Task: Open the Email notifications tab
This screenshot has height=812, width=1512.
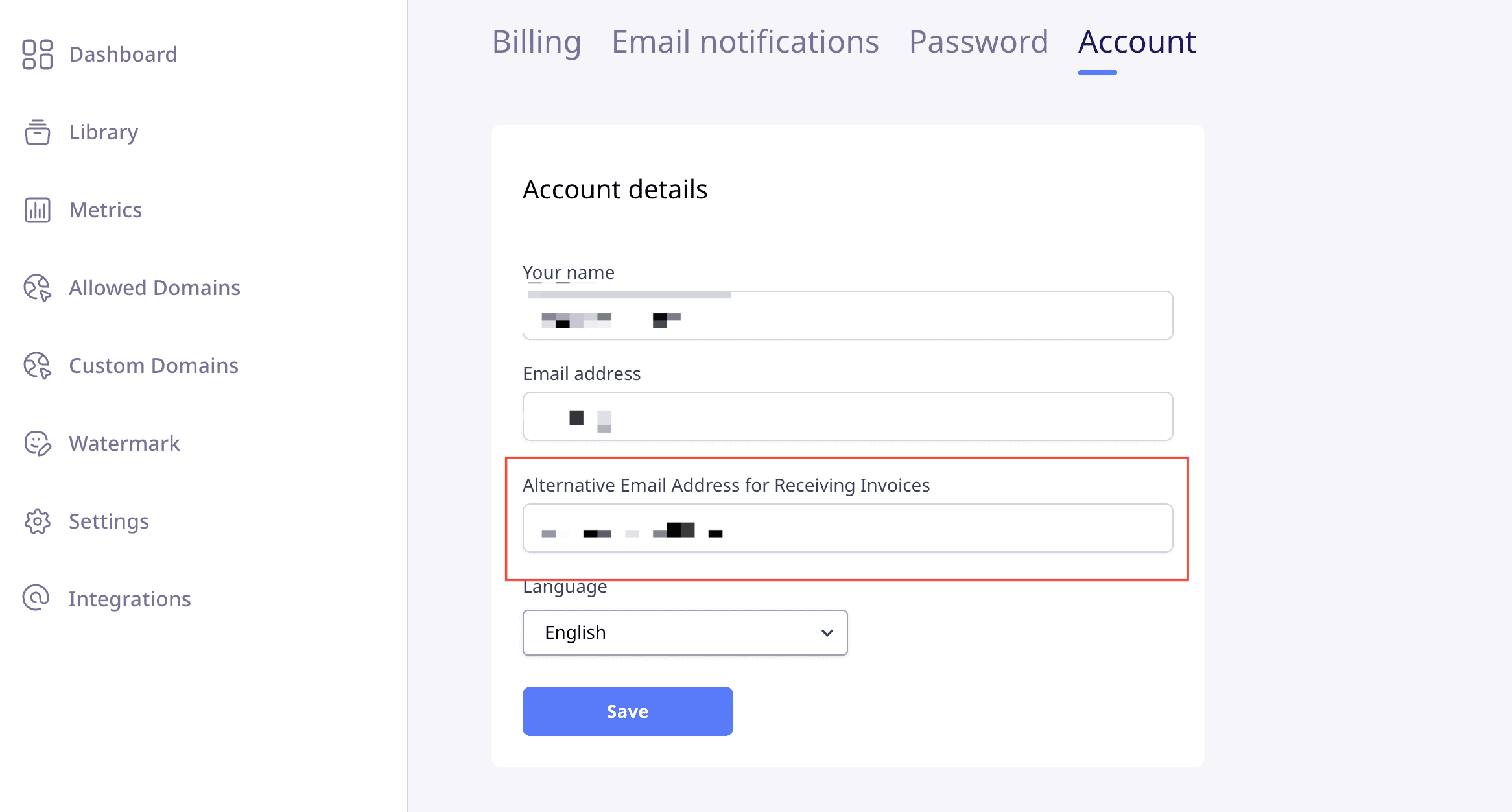Action: pyautogui.click(x=745, y=42)
